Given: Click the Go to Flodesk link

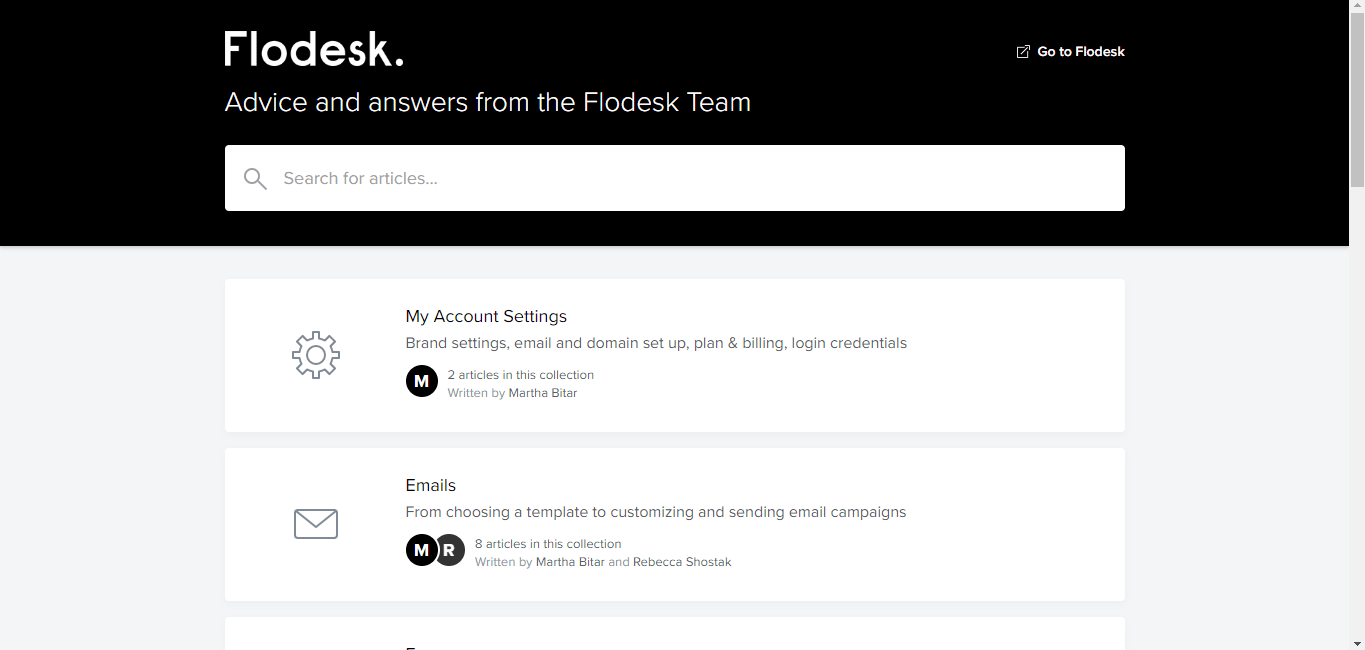Looking at the screenshot, I should 1081,51.
